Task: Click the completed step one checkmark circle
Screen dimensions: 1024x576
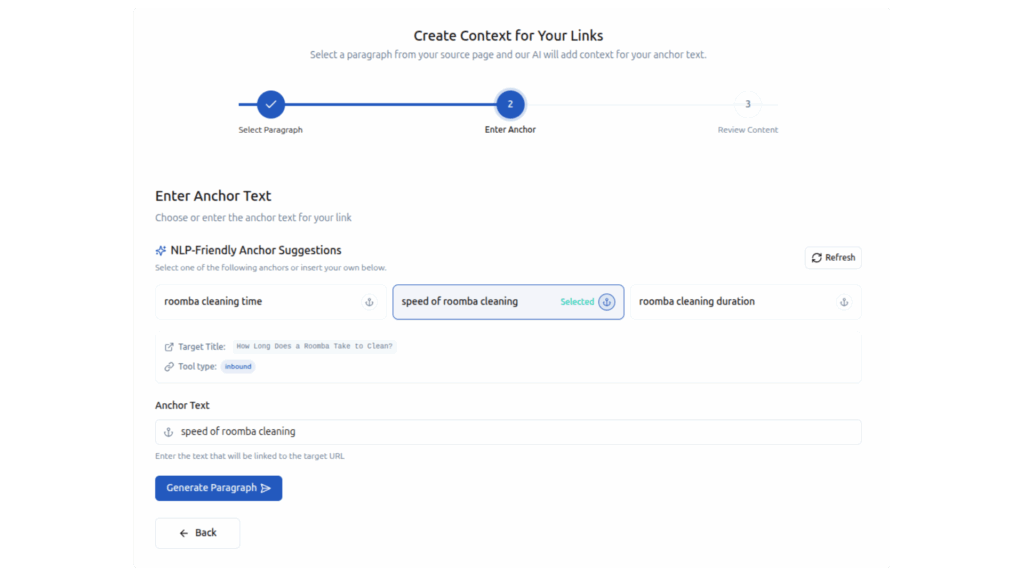Action: pos(271,104)
